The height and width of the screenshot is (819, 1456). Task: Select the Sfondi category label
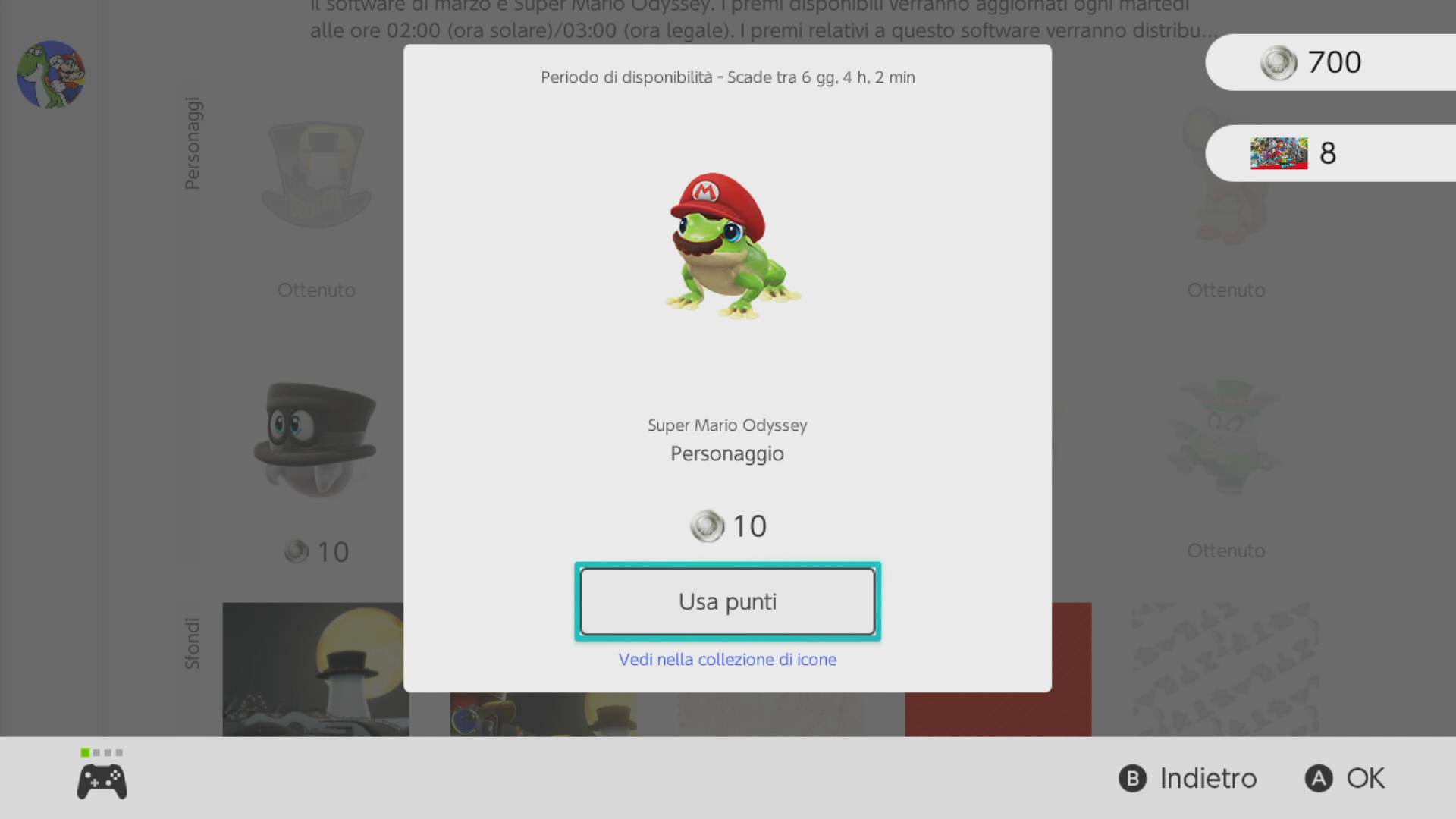click(193, 643)
